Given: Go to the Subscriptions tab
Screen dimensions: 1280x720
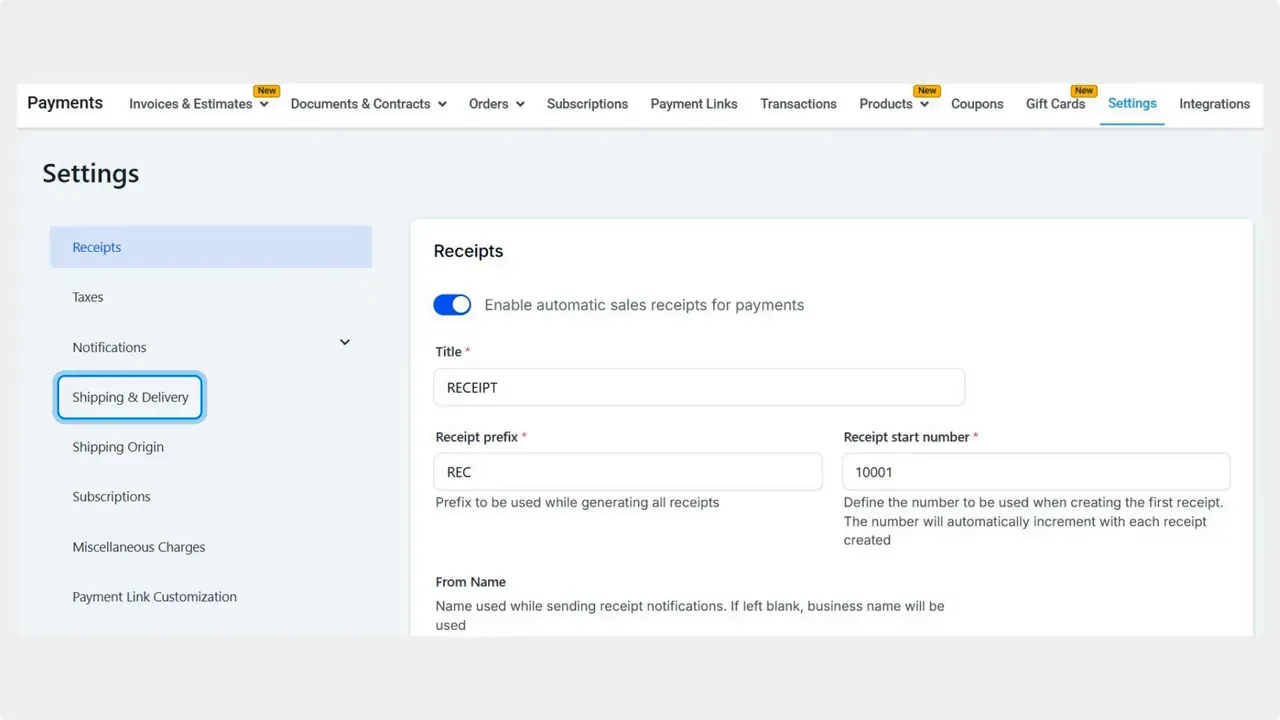Looking at the screenshot, I should [587, 104].
